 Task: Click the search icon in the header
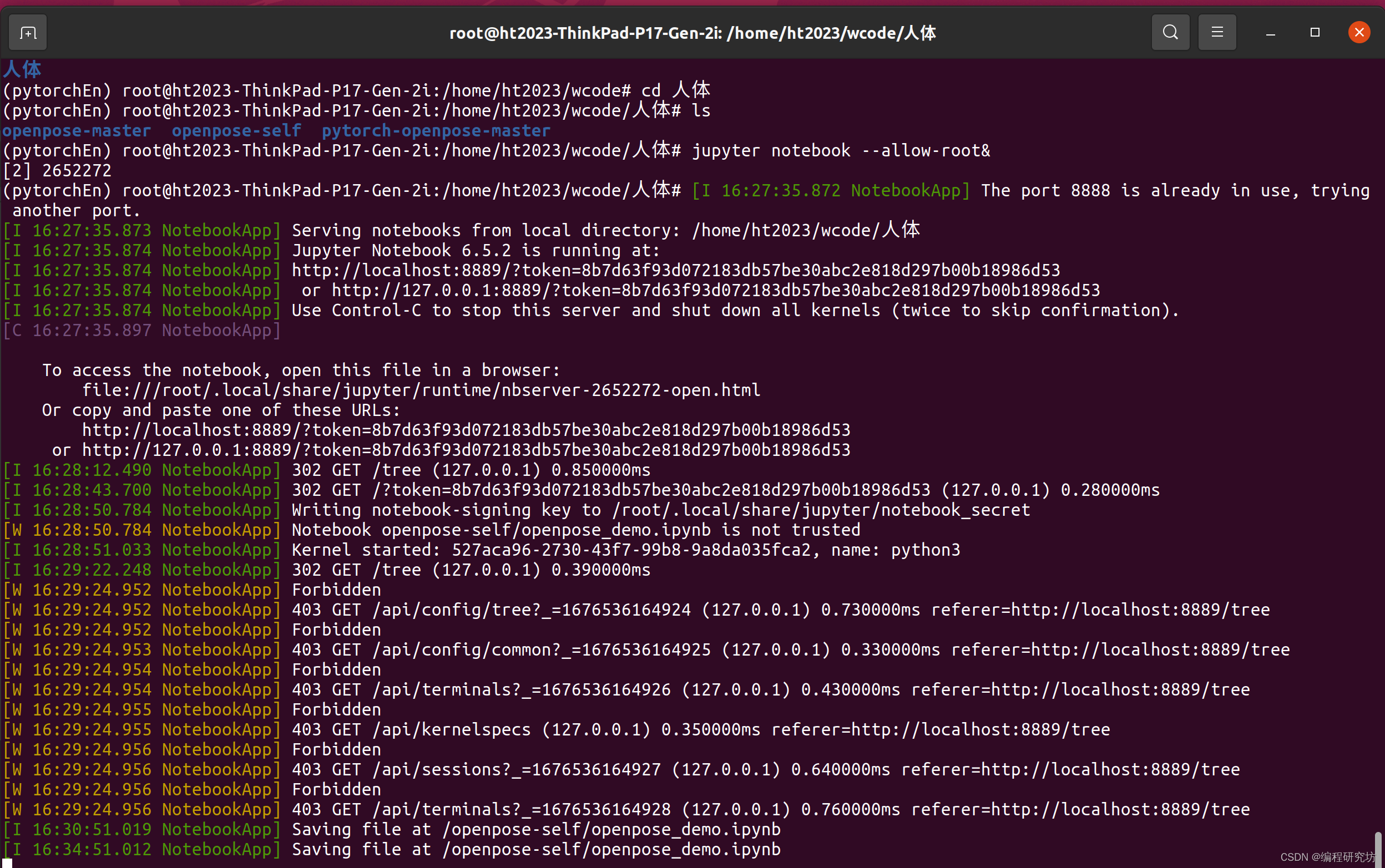[x=1170, y=33]
